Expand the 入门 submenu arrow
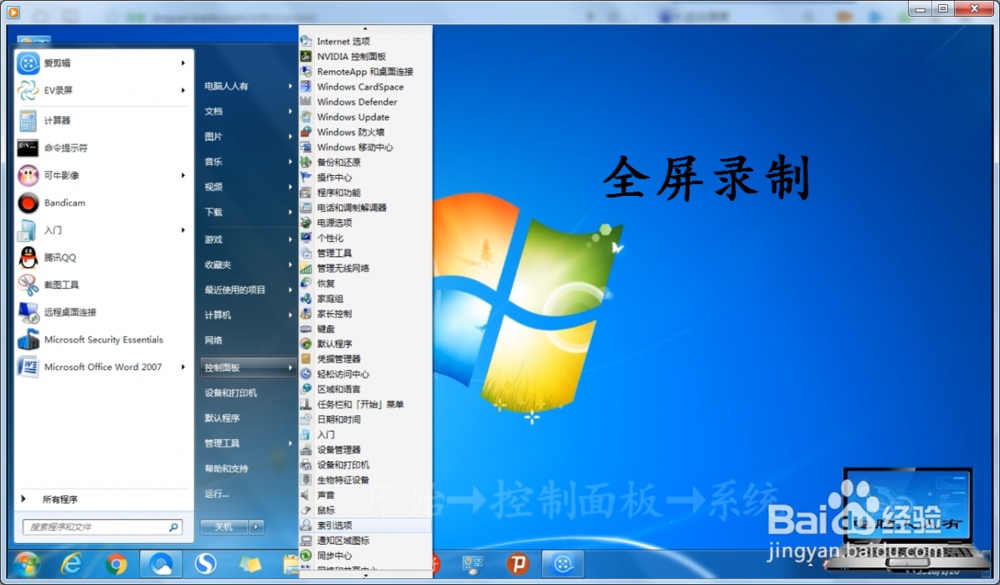 183,230
